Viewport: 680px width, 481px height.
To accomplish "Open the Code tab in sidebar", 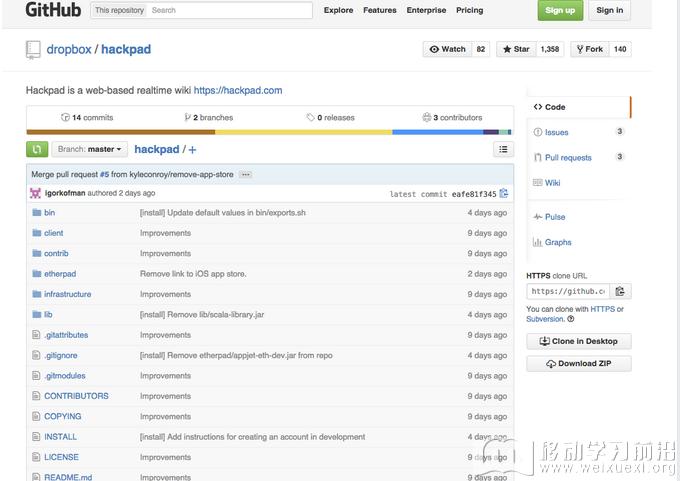I will pos(579,107).
